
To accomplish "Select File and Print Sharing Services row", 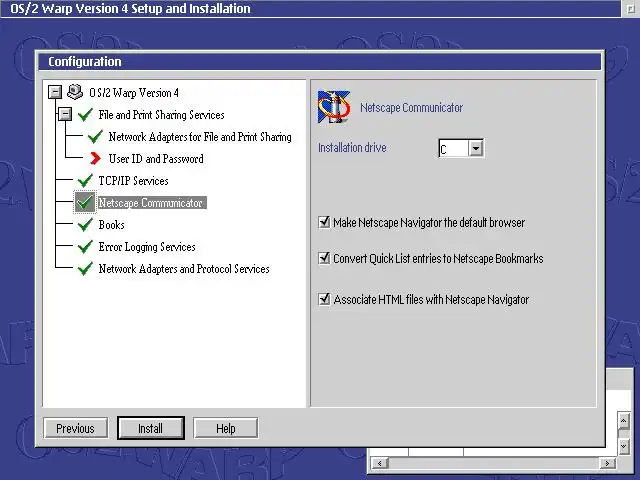I will (162, 115).
